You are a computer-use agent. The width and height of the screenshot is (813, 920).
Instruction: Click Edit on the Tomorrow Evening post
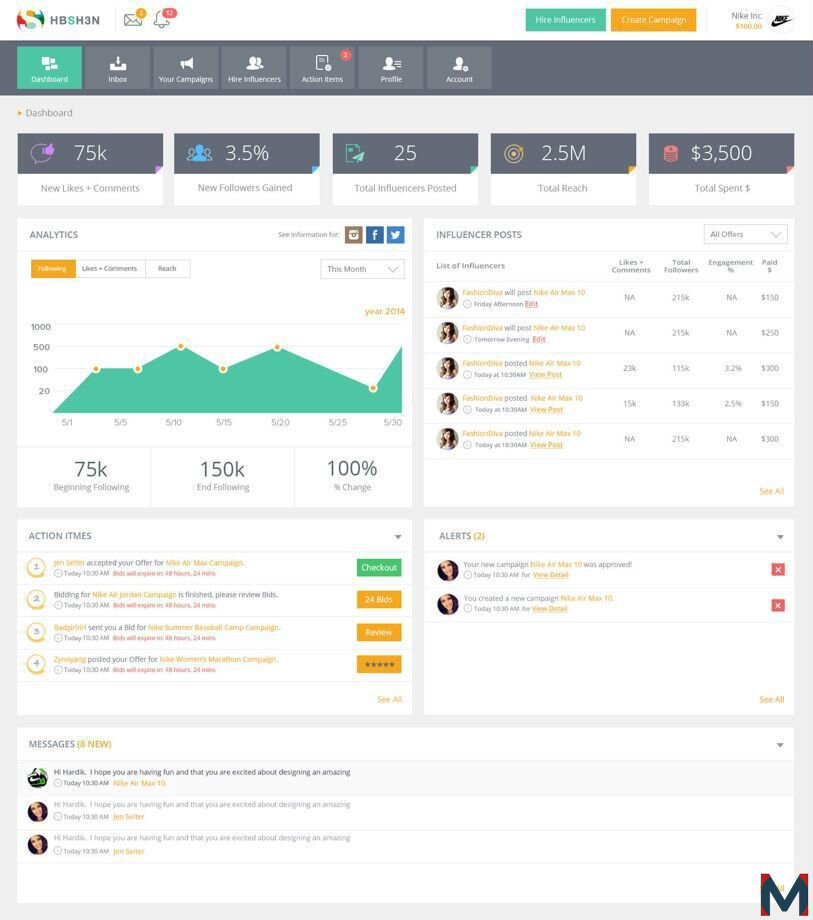coord(539,339)
